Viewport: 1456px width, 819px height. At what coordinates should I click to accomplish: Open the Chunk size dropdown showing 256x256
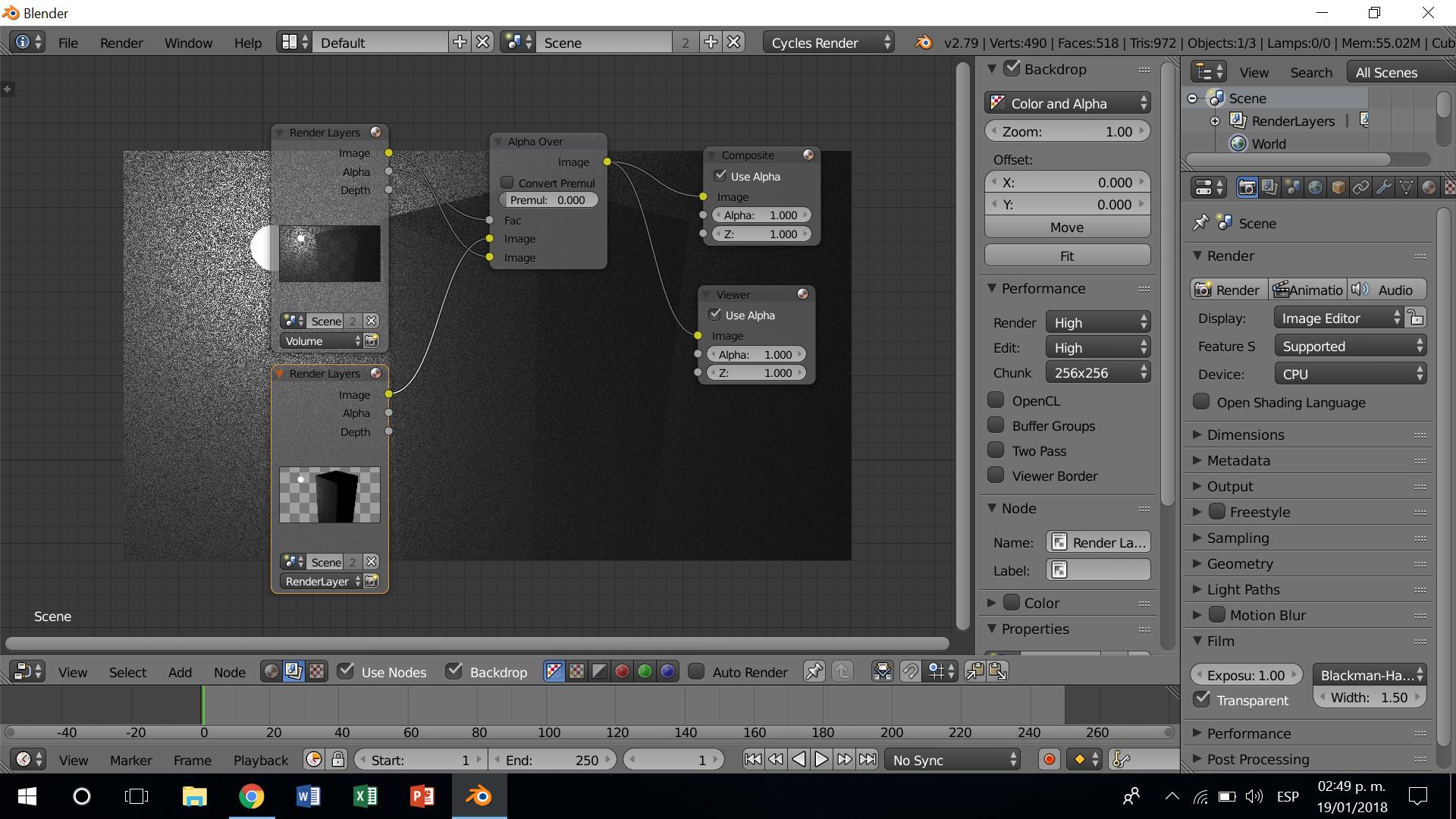(1097, 372)
